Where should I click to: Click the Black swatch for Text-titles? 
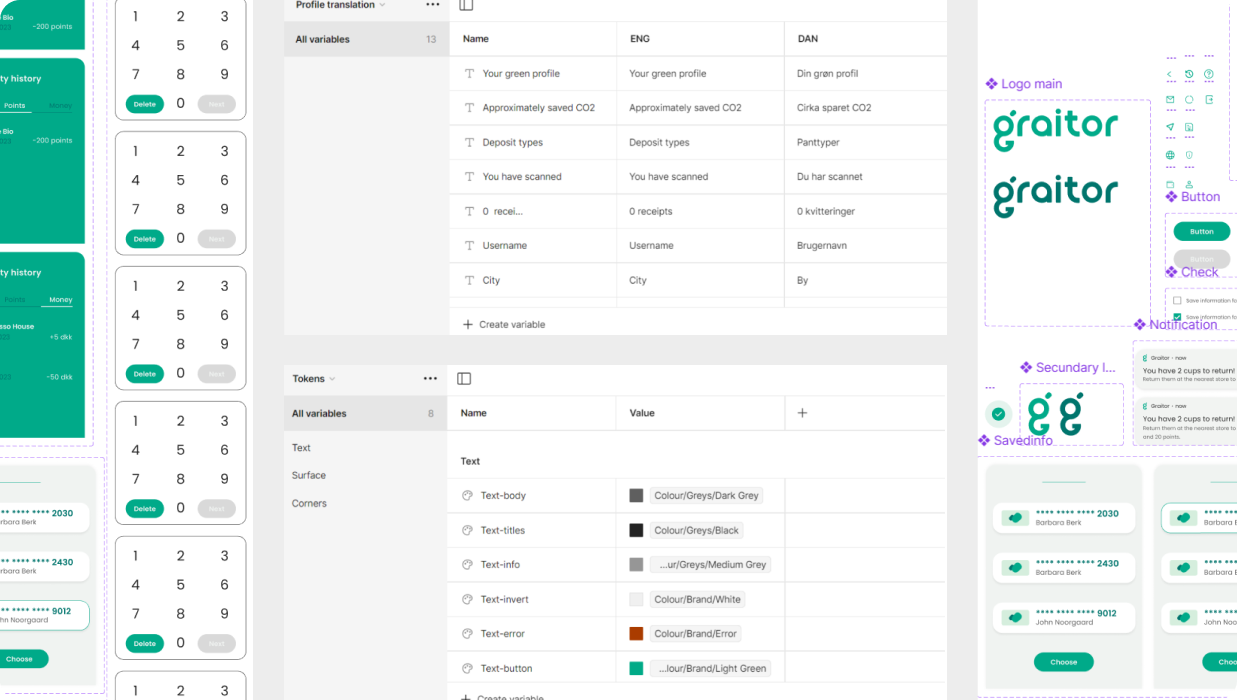point(636,530)
